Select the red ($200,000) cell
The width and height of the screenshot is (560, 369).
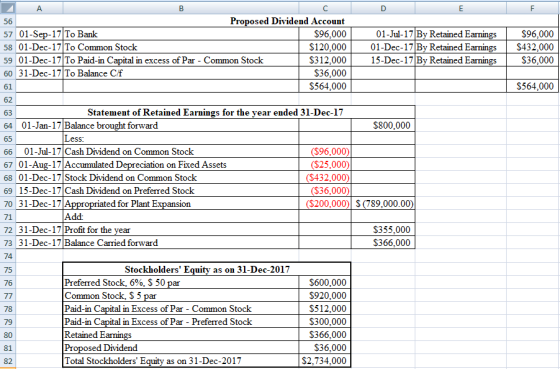click(325, 204)
